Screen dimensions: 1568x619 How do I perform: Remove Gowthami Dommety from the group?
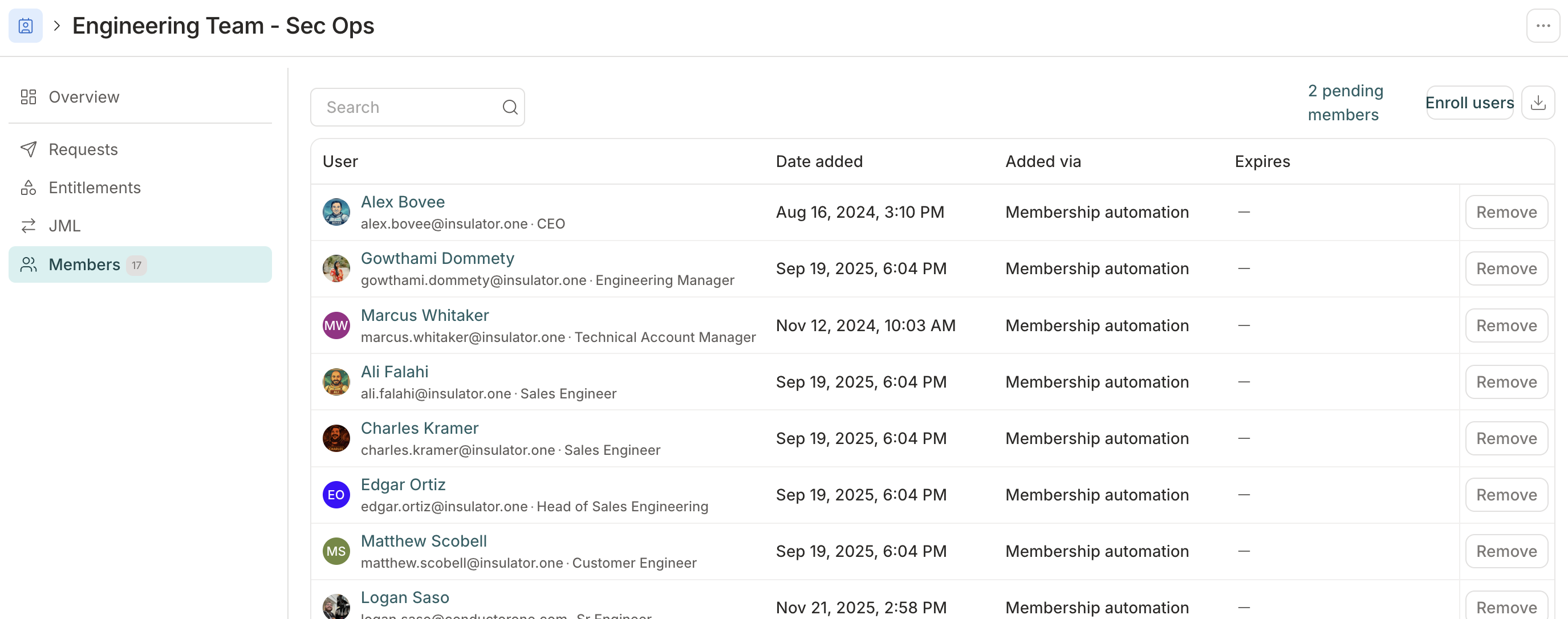[1506, 268]
